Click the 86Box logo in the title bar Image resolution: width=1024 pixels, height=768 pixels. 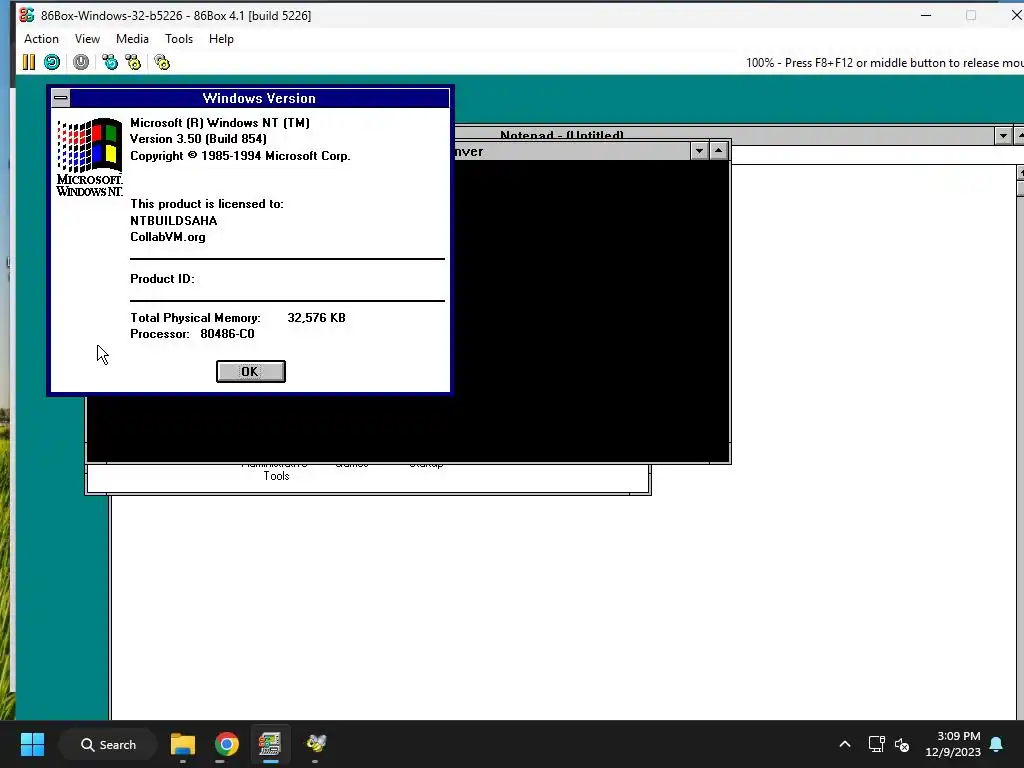(x=27, y=15)
